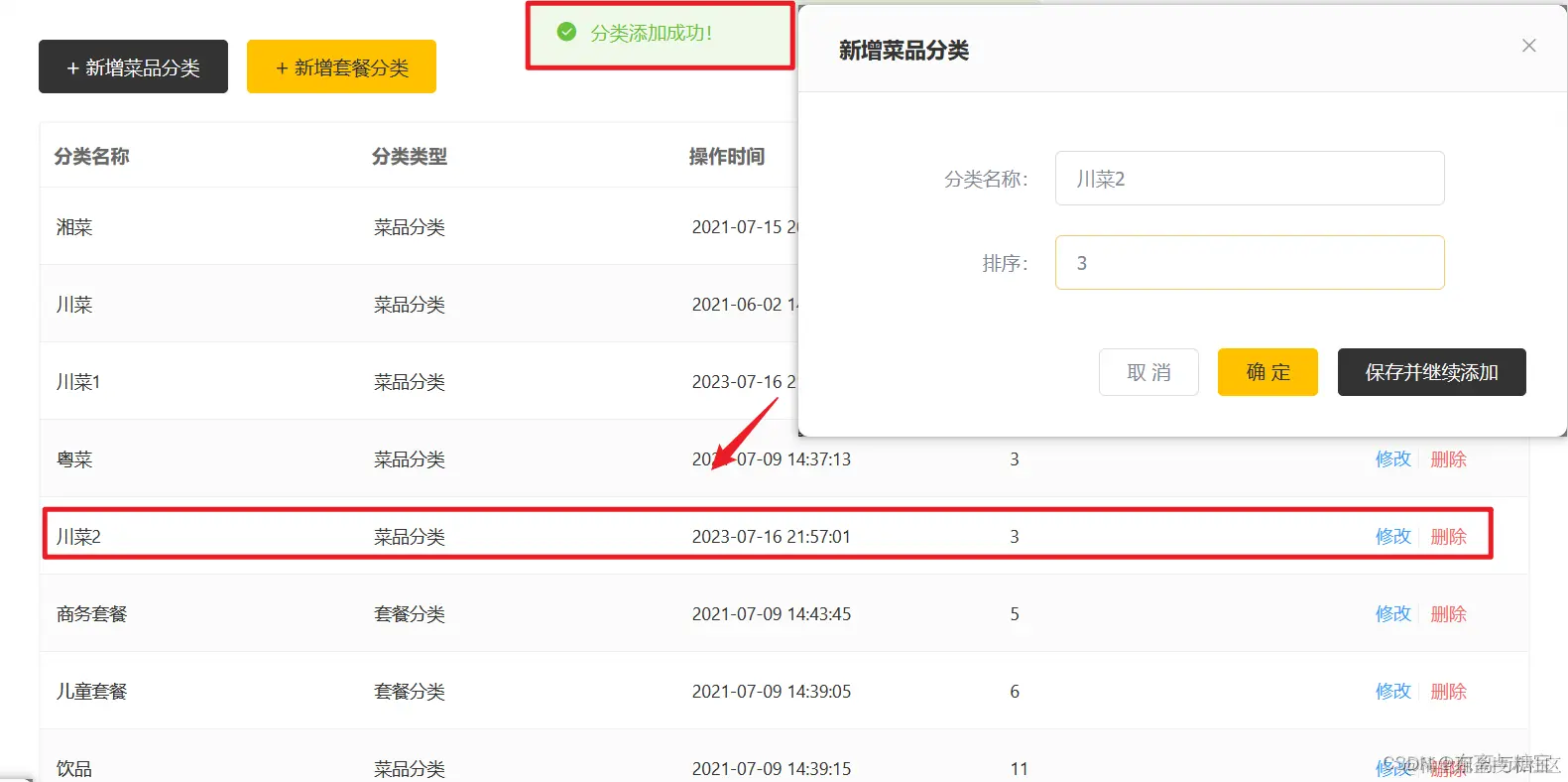The height and width of the screenshot is (782, 1568).
Task: Confirm with the 确定 button
Action: (1267, 372)
